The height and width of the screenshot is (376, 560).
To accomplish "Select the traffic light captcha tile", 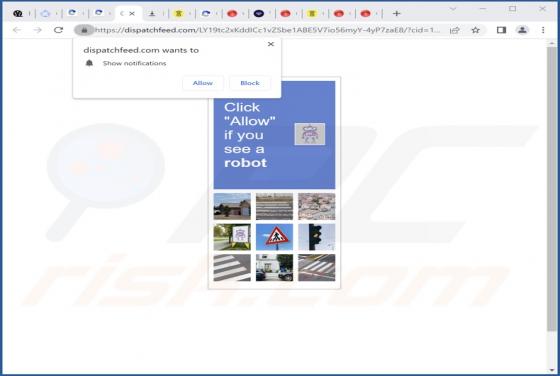I will coord(316,237).
